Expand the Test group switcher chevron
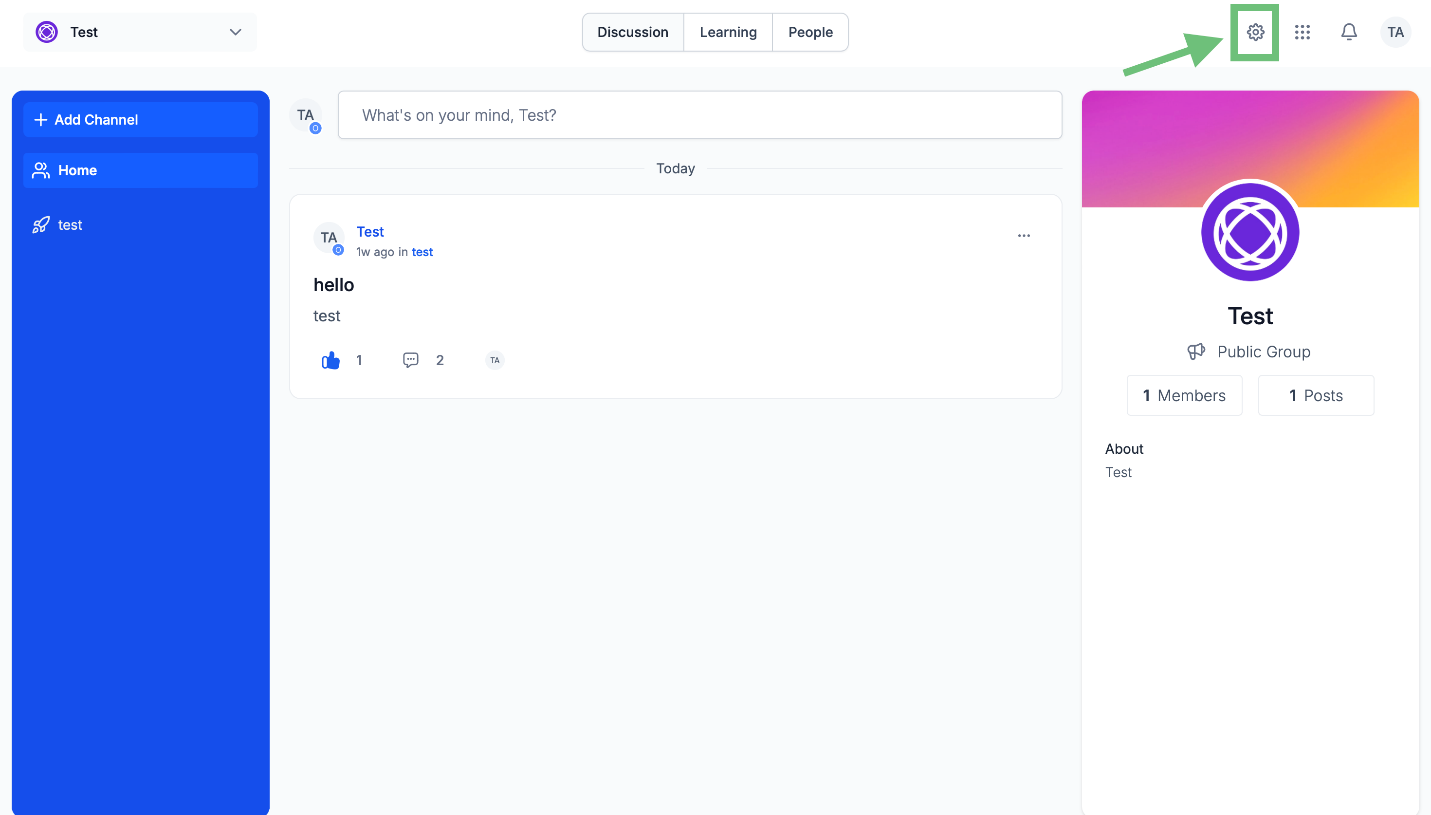 [236, 32]
